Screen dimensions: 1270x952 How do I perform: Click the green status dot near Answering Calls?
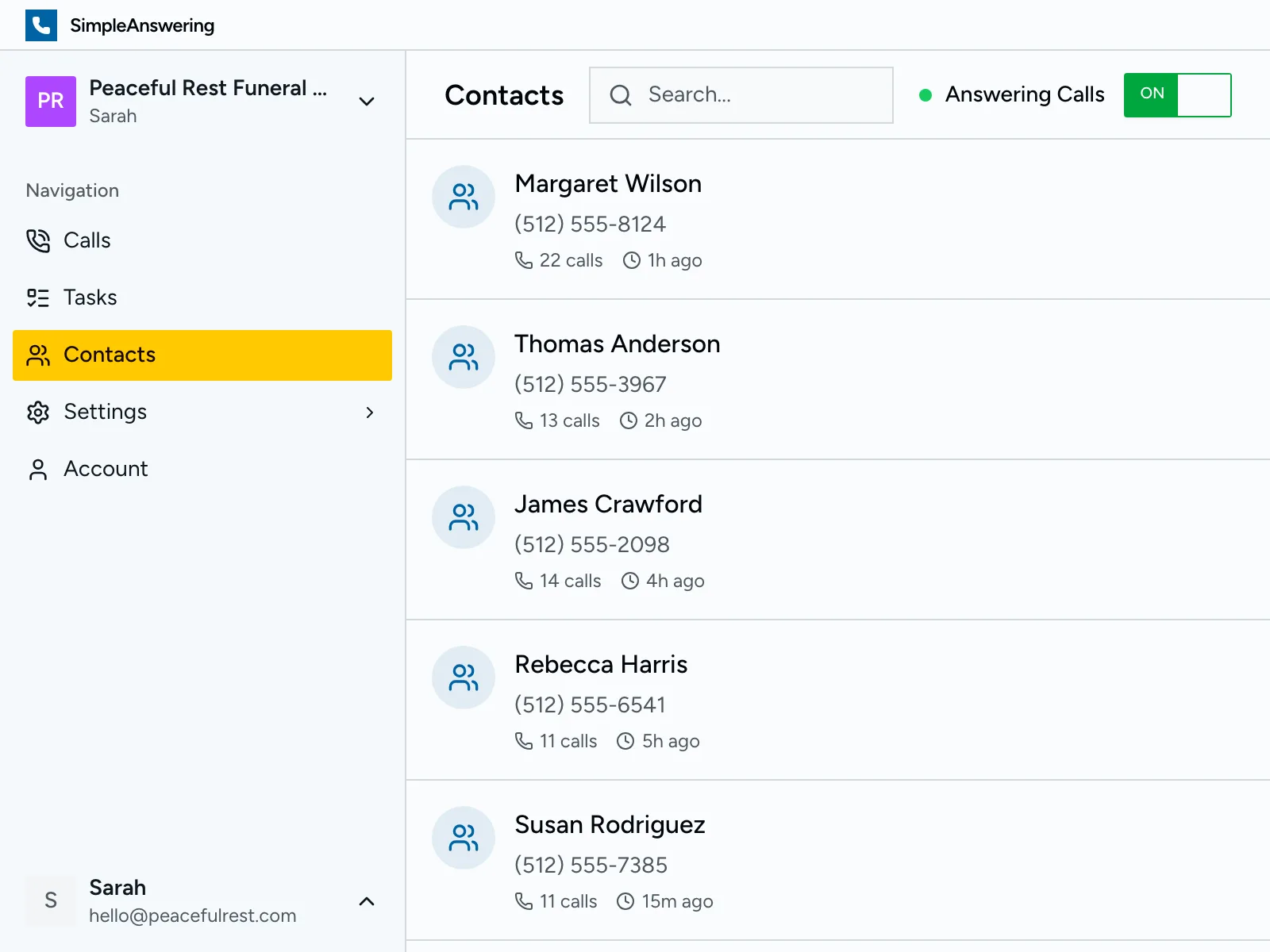[x=926, y=94]
